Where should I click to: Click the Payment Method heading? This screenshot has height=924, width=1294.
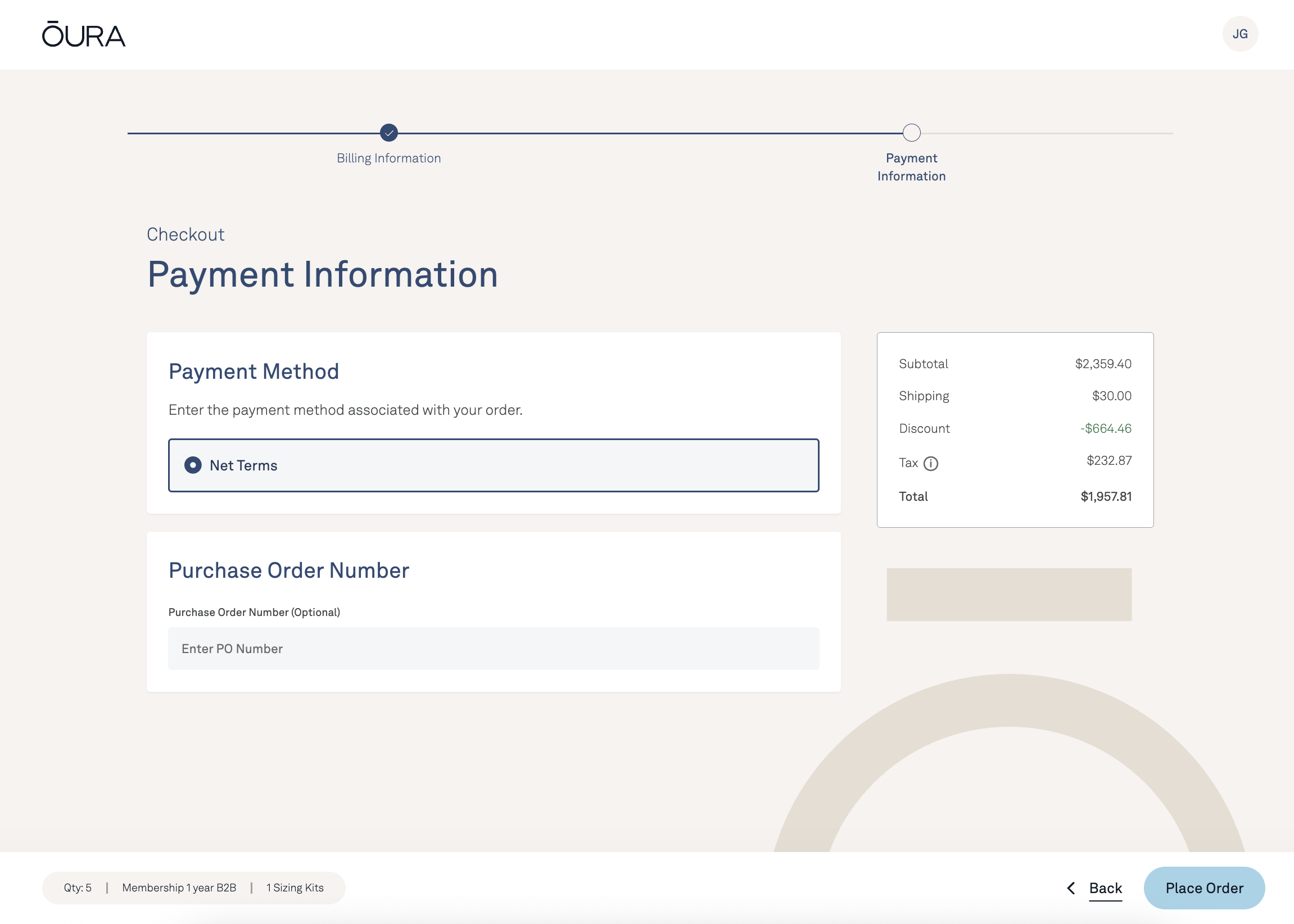[x=254, y=372]
